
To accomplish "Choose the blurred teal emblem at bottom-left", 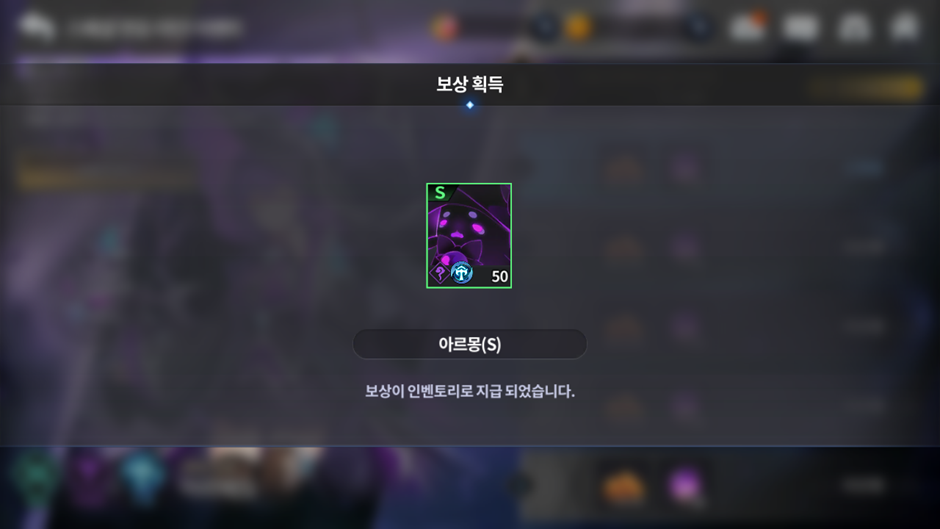I will (36, 477).
